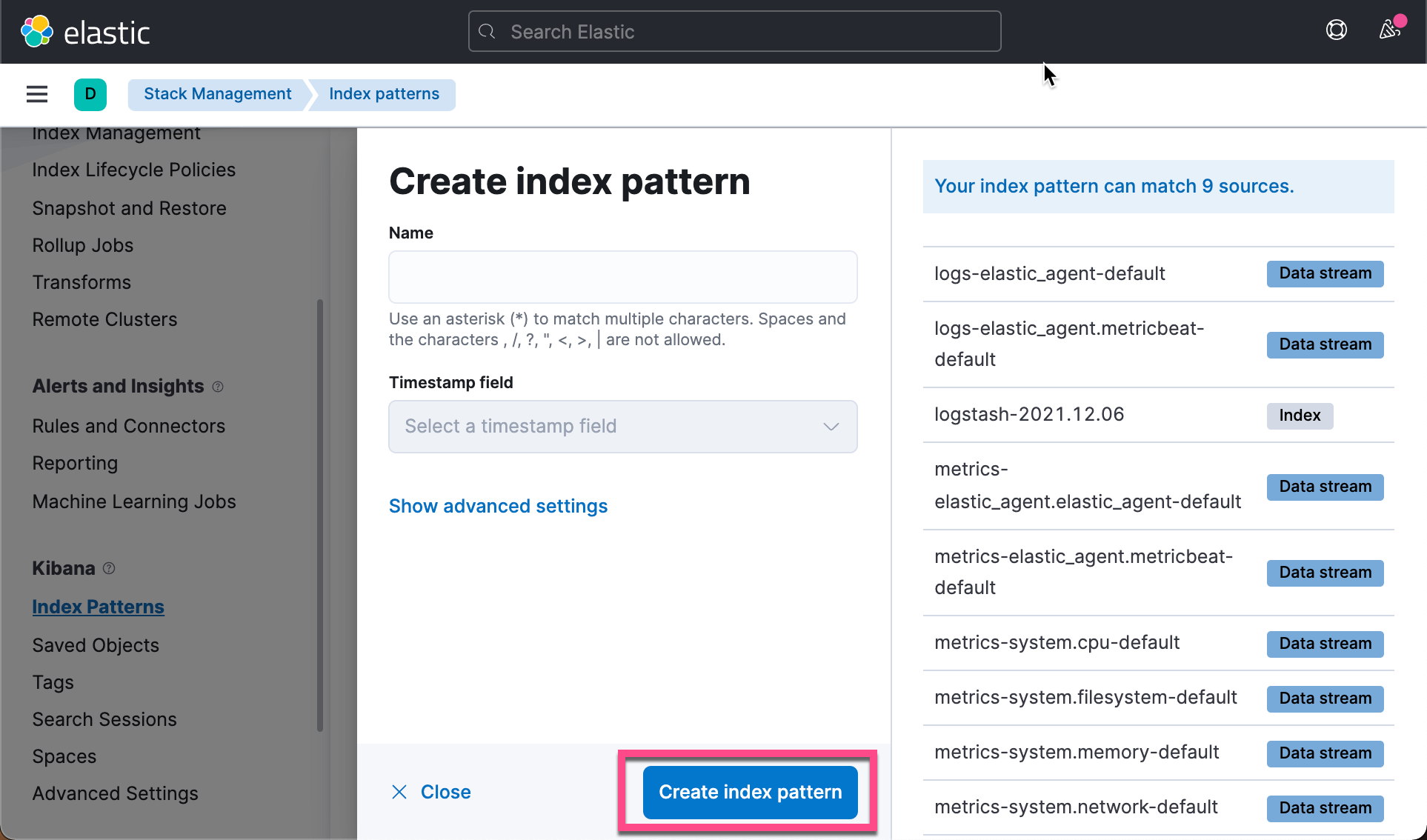Select the Stack Management breadcrumb
The image size is (1427, 840).
[217, 94]
